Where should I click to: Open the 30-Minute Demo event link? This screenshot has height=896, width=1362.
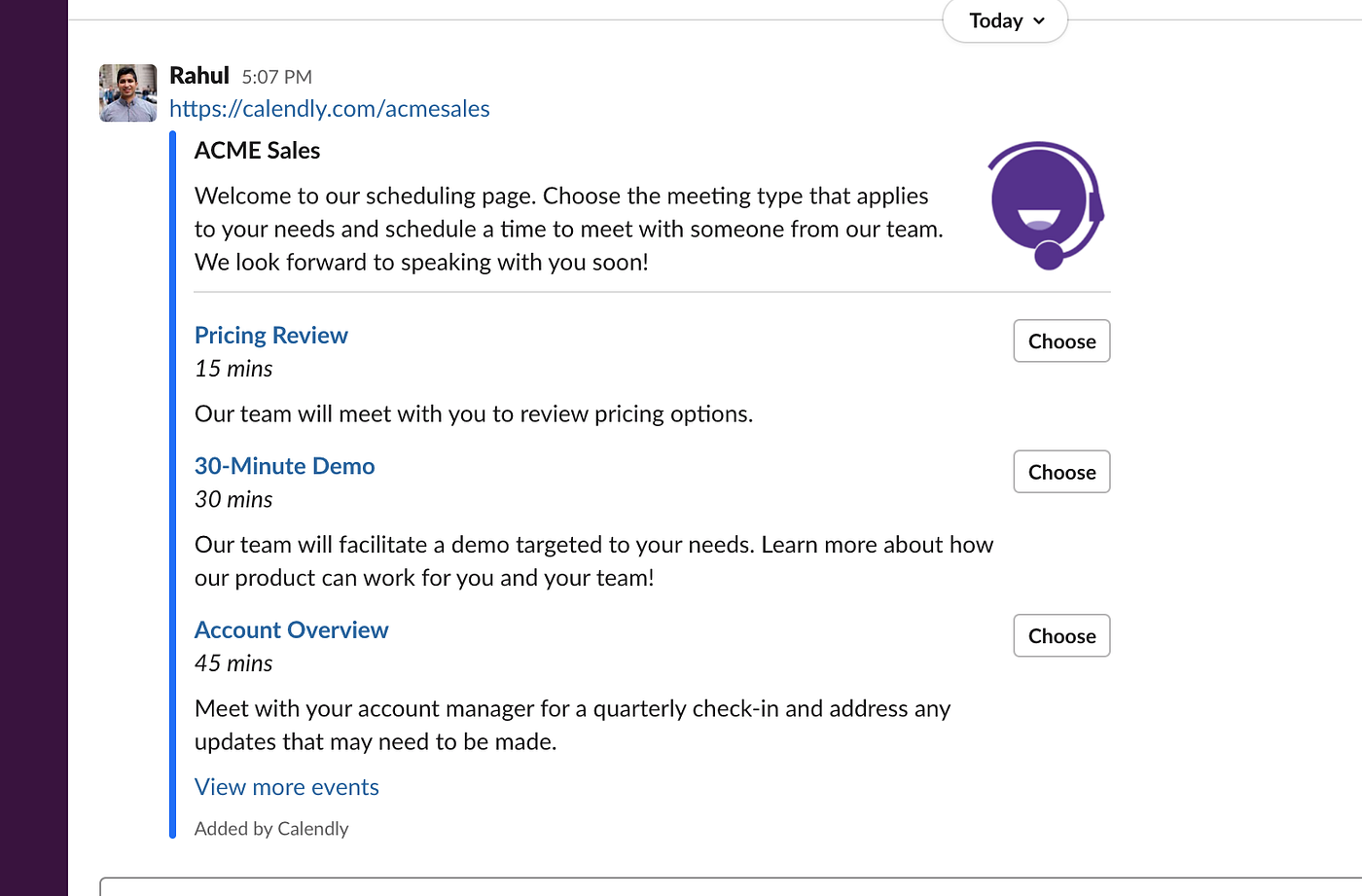coord(284,466)
